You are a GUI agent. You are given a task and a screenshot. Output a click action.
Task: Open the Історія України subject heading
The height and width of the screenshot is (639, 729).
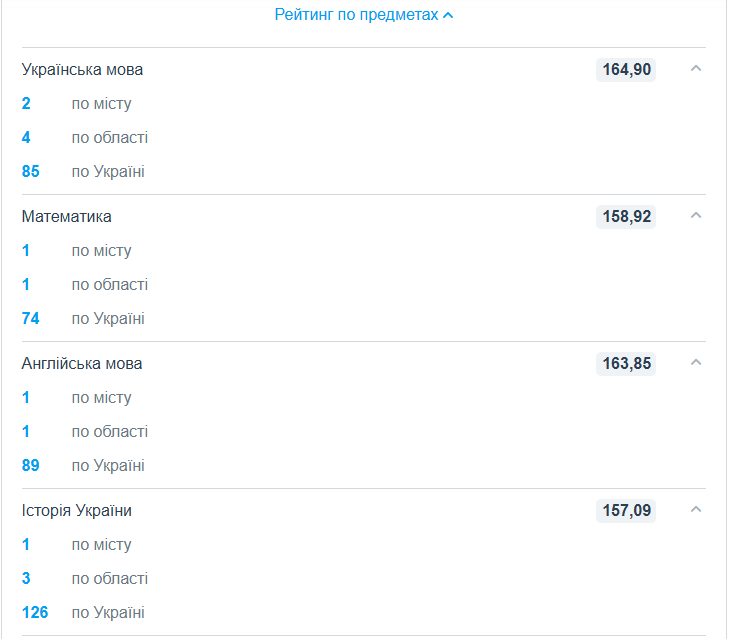(77, 511)
